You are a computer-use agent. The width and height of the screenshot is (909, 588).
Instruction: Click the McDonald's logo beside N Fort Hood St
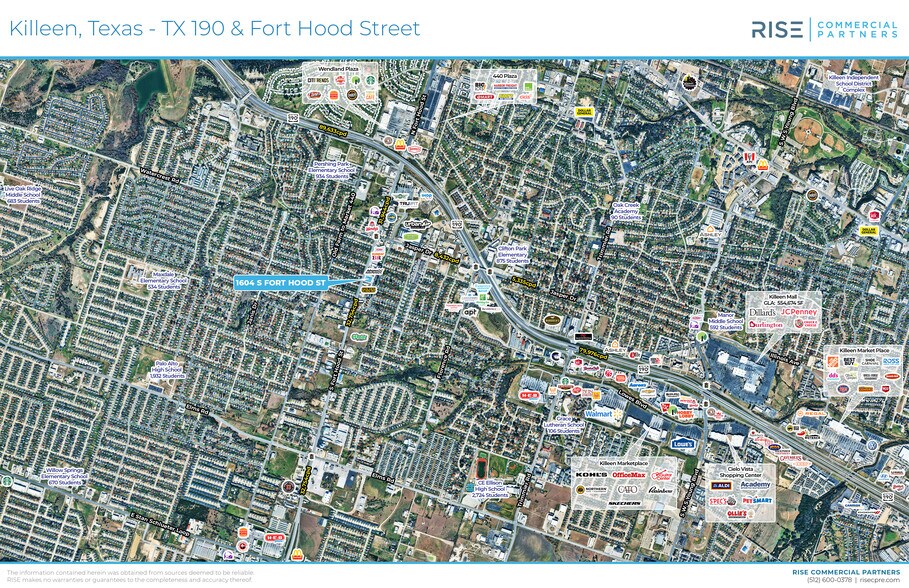pyautogui.click(x=400, y=142)
